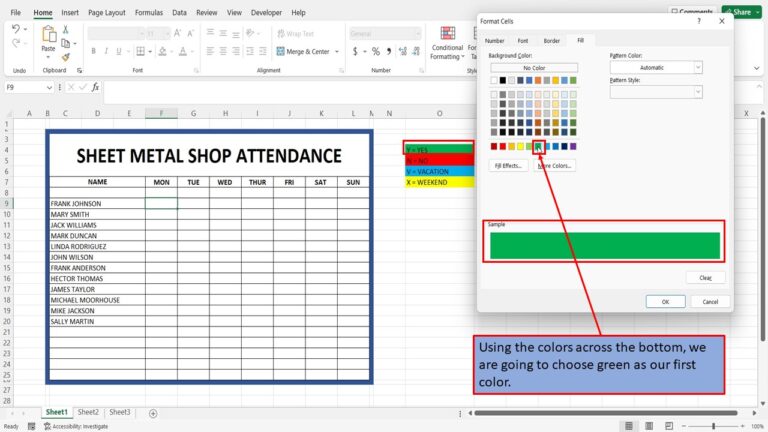Screen dimensions: 768x432
Task: Open the Border tab in Format Cells
Action: 552,41
